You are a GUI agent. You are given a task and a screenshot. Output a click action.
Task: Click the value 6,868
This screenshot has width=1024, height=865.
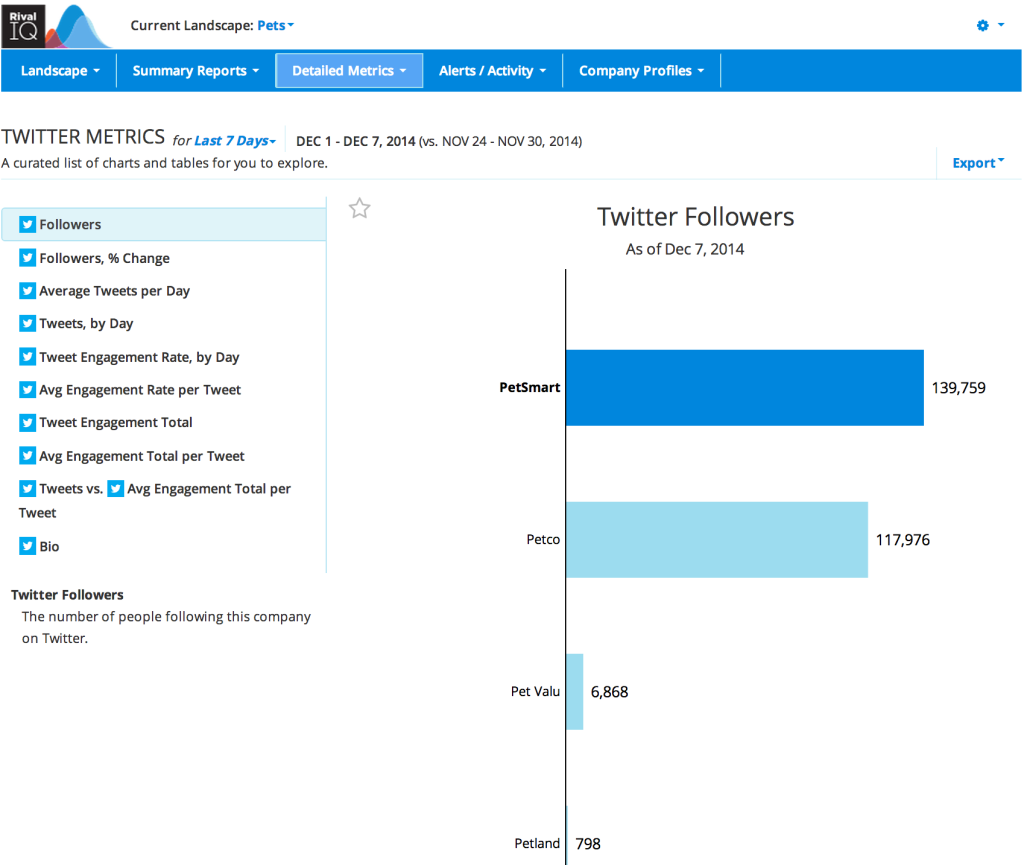tap(609, 692)
